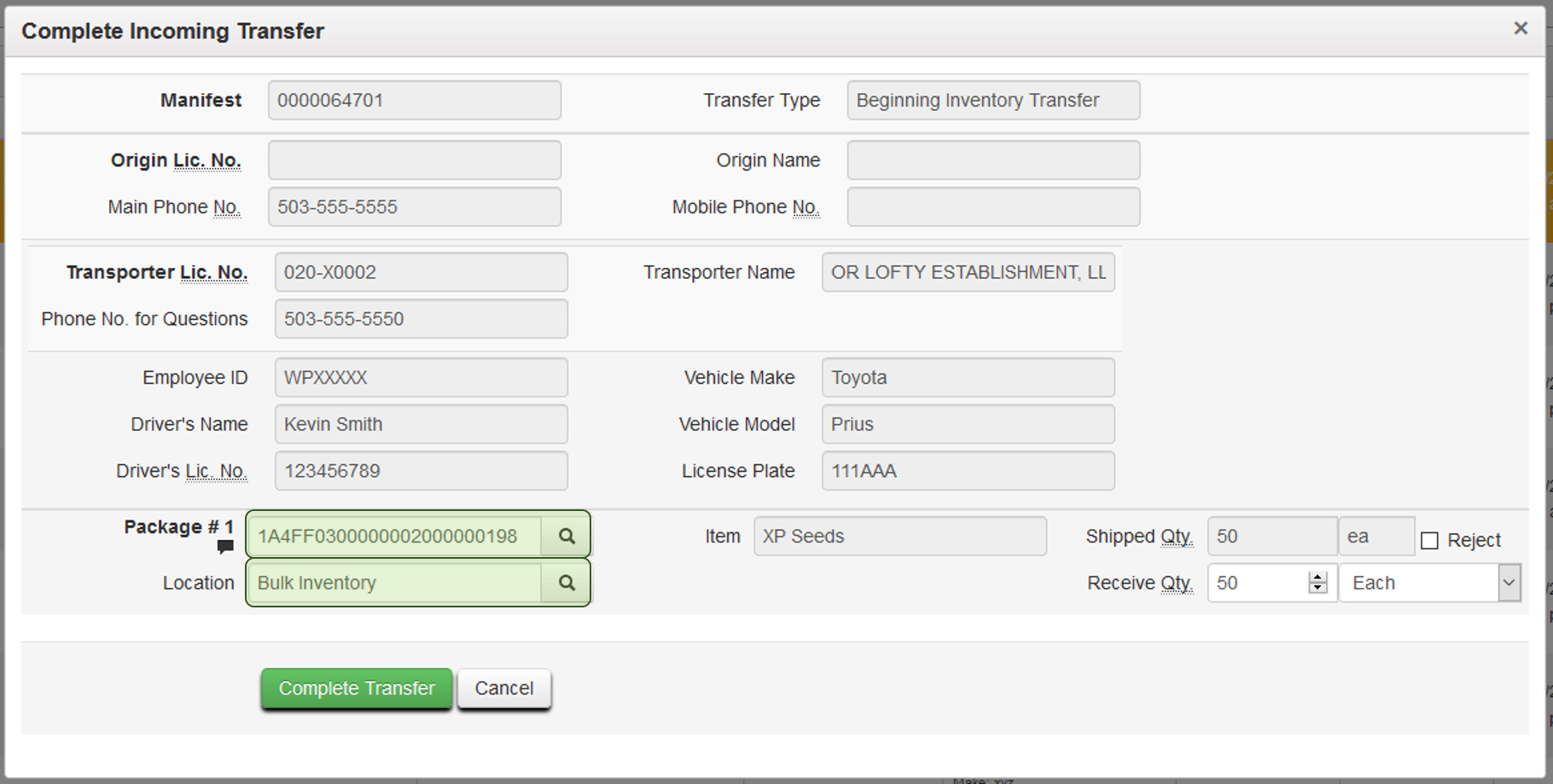Viewport: 1553px width, 784px height.
Task: Click the Package #1 tag number field
Action: click(394, 536)
